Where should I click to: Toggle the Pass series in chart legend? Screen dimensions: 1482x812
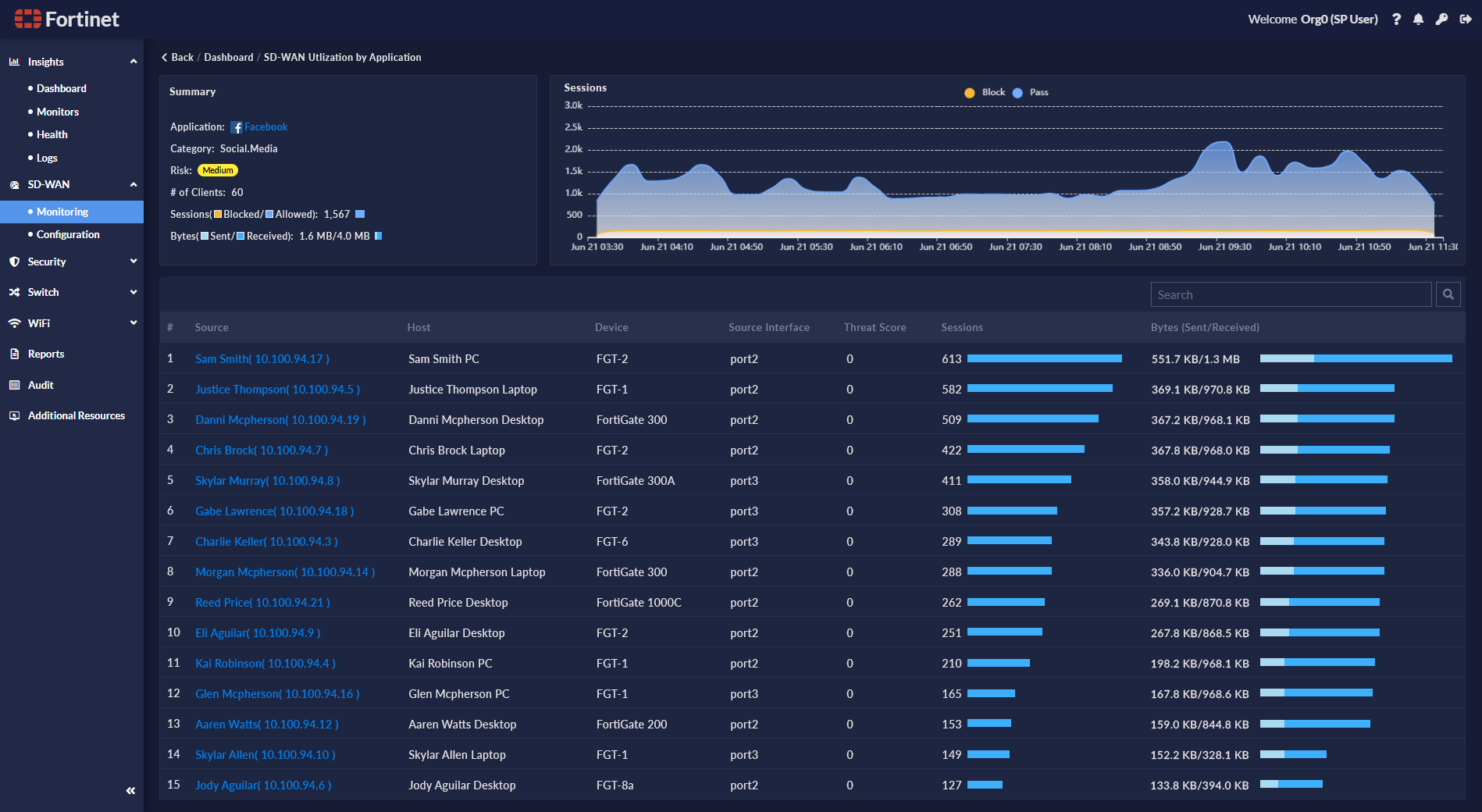click(x=1031, y=92)
